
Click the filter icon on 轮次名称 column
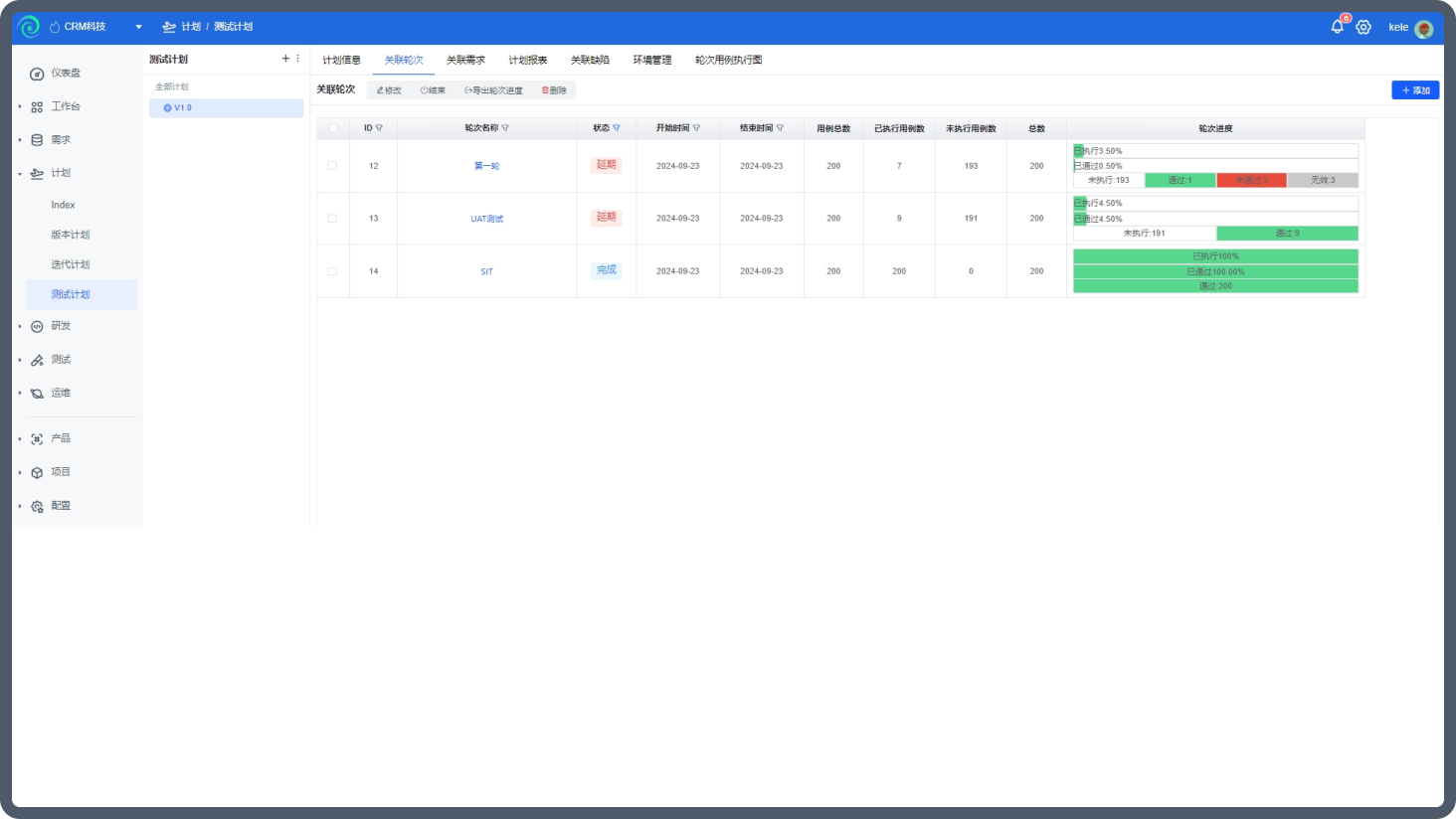point(505,128)
